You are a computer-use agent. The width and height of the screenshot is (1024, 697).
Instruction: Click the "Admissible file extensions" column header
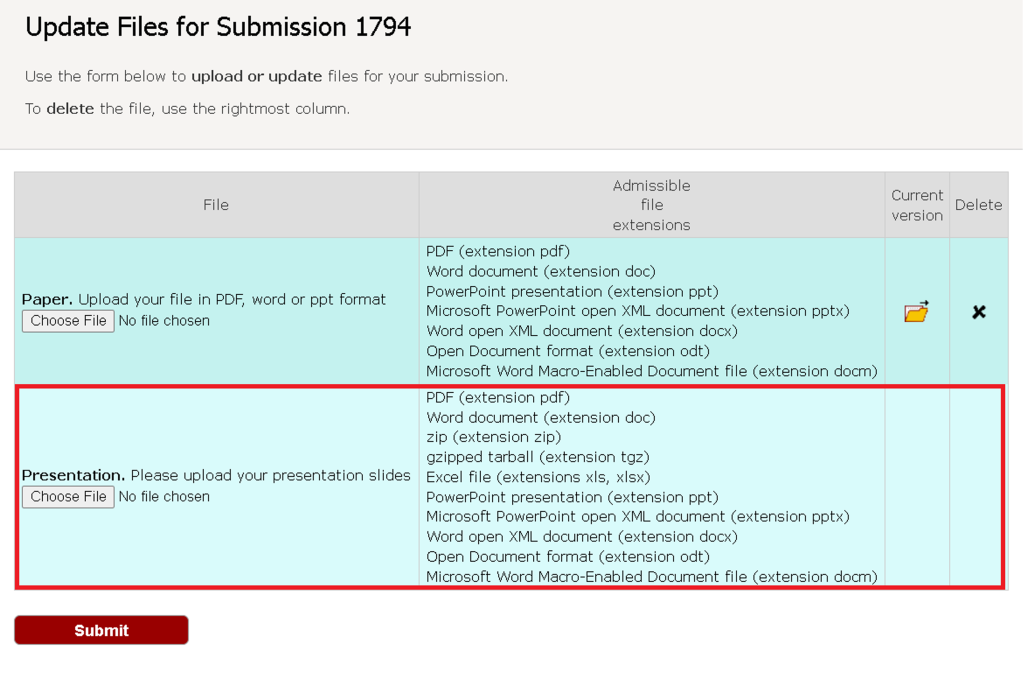pyautogui.click(x=651, y=205)
